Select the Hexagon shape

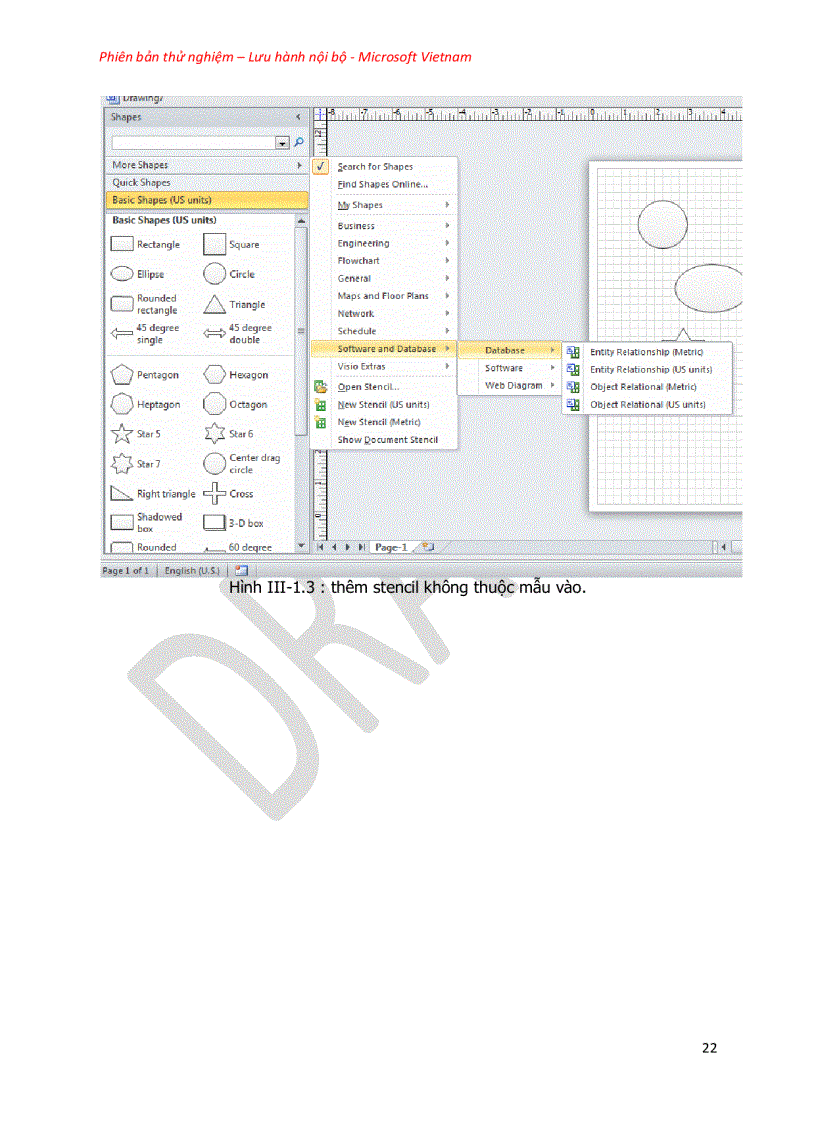pyautogui.click(x=214, y=374)
